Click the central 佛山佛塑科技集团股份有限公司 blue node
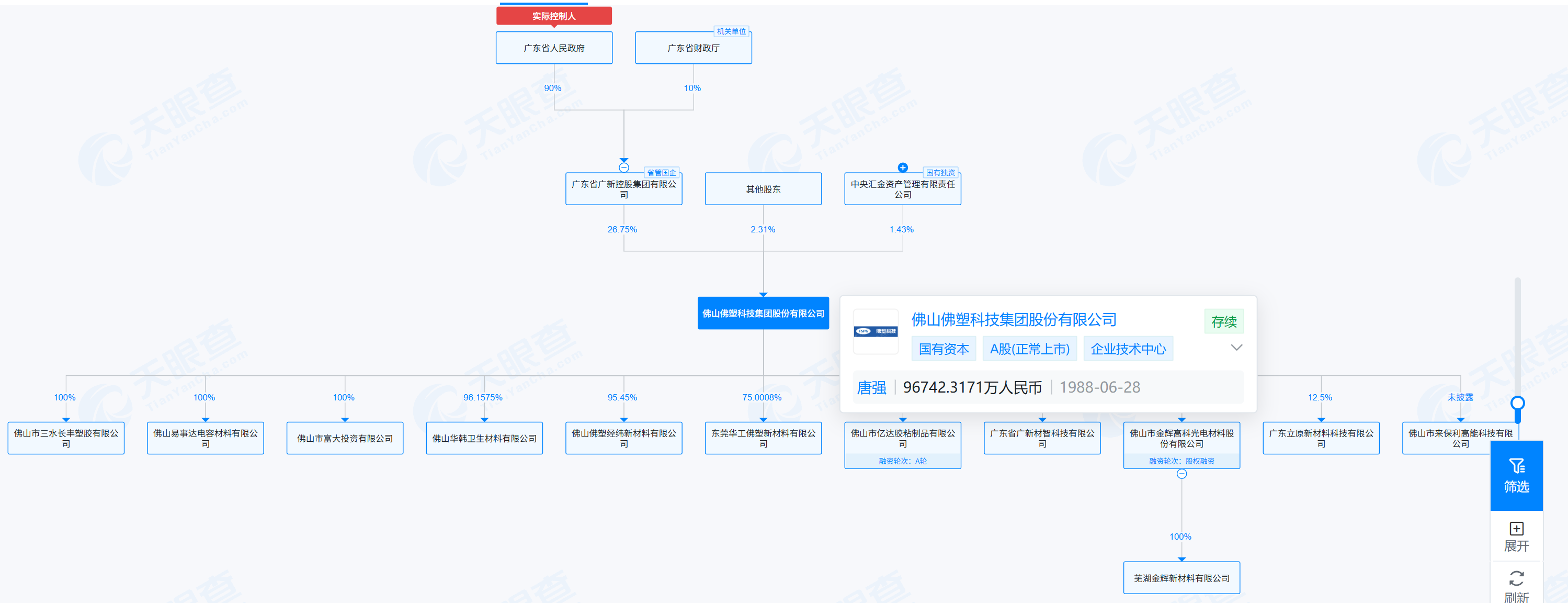The width and height of the screenshot is (1568, 603). (763, 313)
